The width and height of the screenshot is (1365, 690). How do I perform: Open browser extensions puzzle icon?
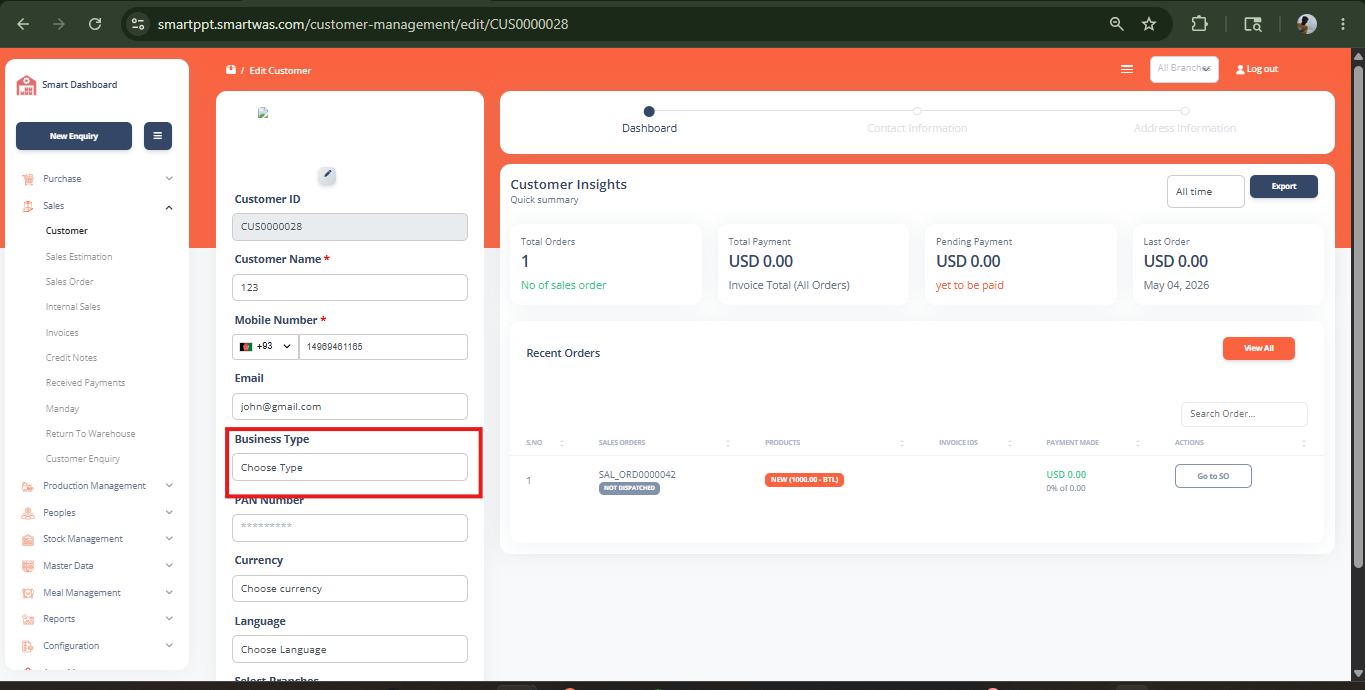click(1199, 24)
